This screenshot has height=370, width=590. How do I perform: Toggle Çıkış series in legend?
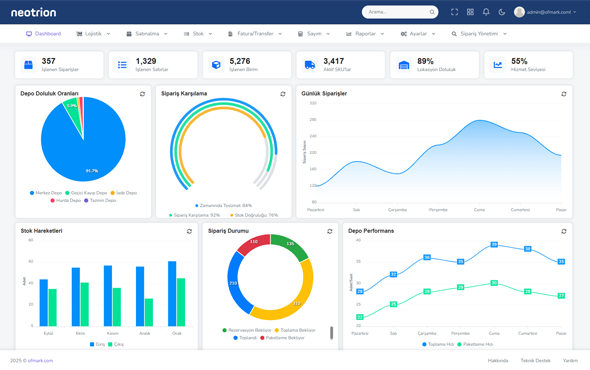(x=116, y=344)
